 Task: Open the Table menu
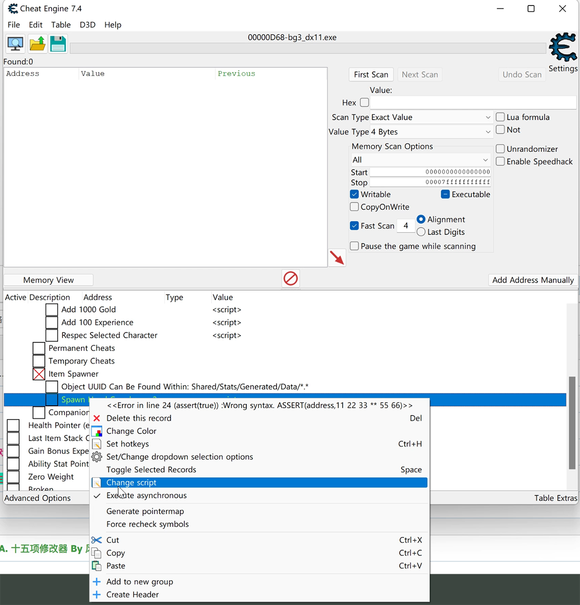click(61, 25)
